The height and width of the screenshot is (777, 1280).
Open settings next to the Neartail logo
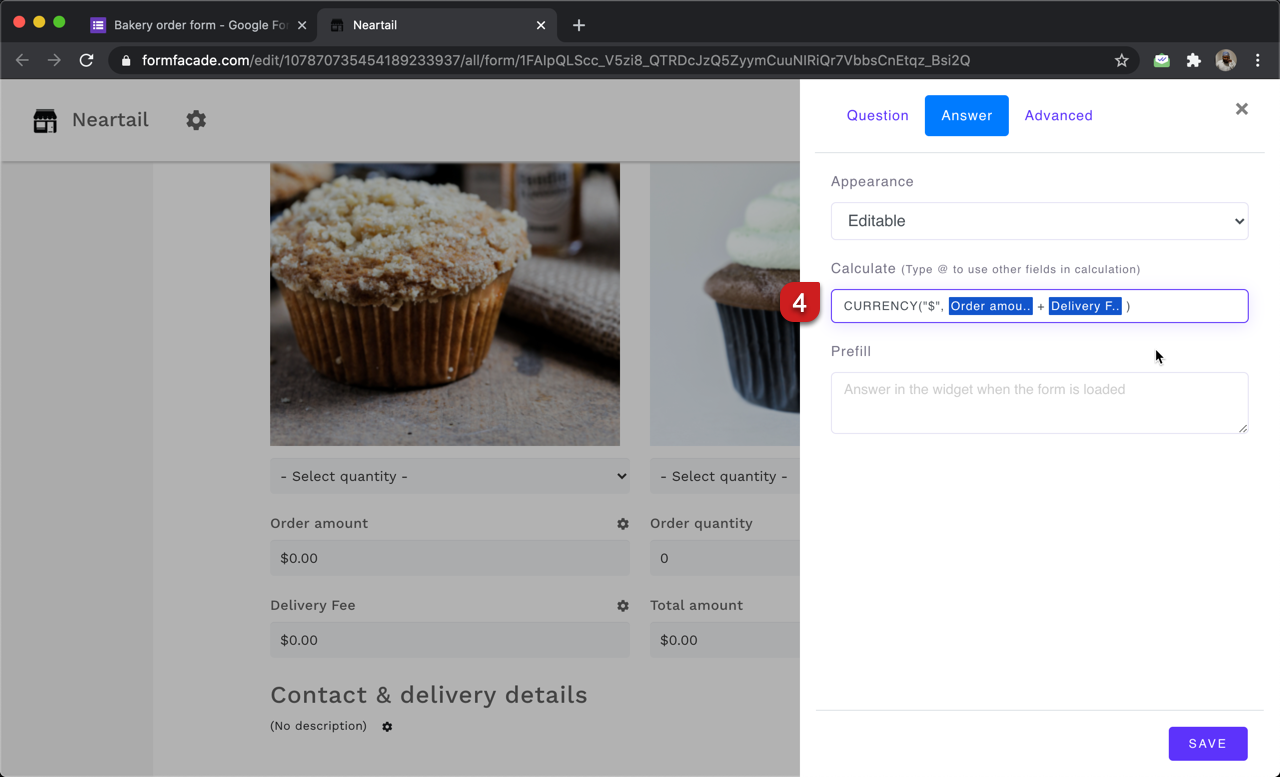196,120
